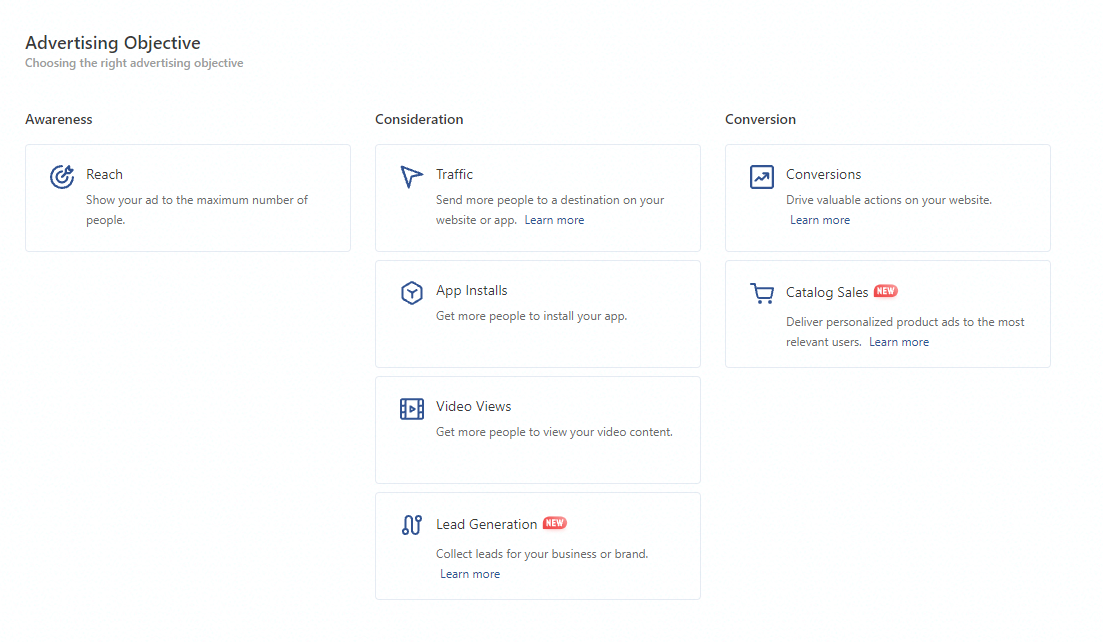The width and height of the screenshot is (1103, 642).
Task: Click the Traffic cursor arrow icon
Action: tap(412, 177)
